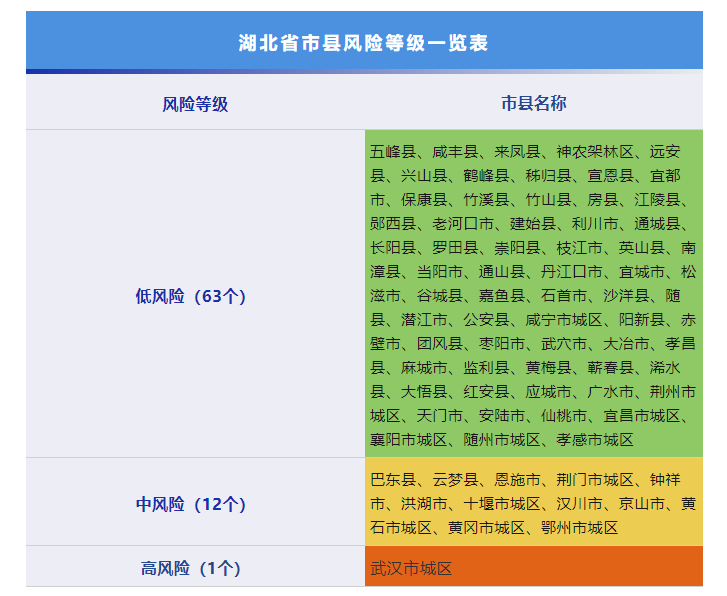Select the 风险等级 column header

point(195,103)
